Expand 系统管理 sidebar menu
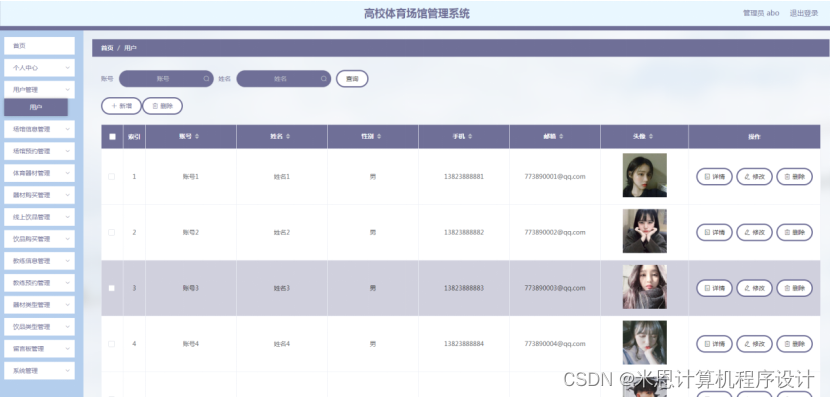 [39, 371]
